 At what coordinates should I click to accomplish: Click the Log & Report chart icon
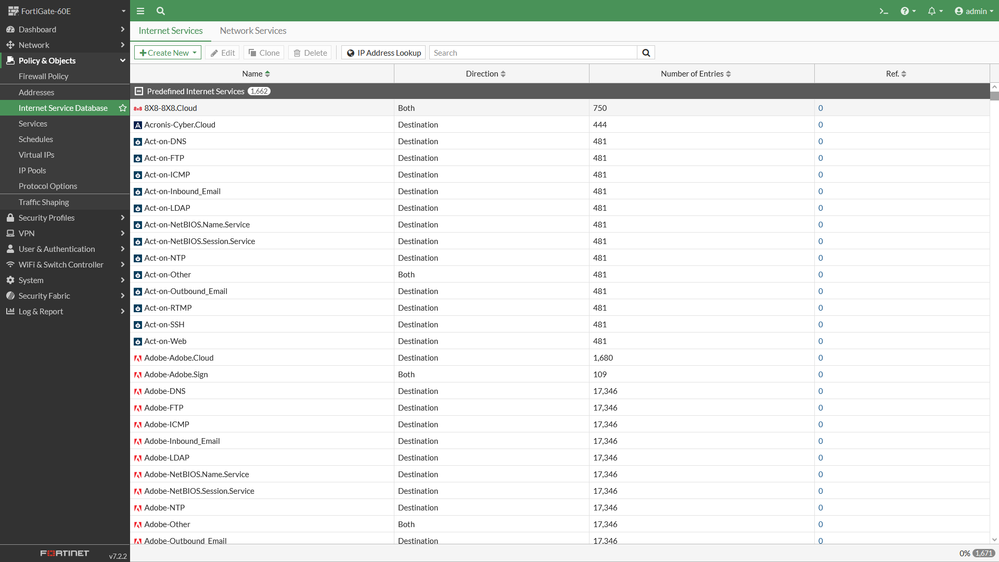coord(10,311)
